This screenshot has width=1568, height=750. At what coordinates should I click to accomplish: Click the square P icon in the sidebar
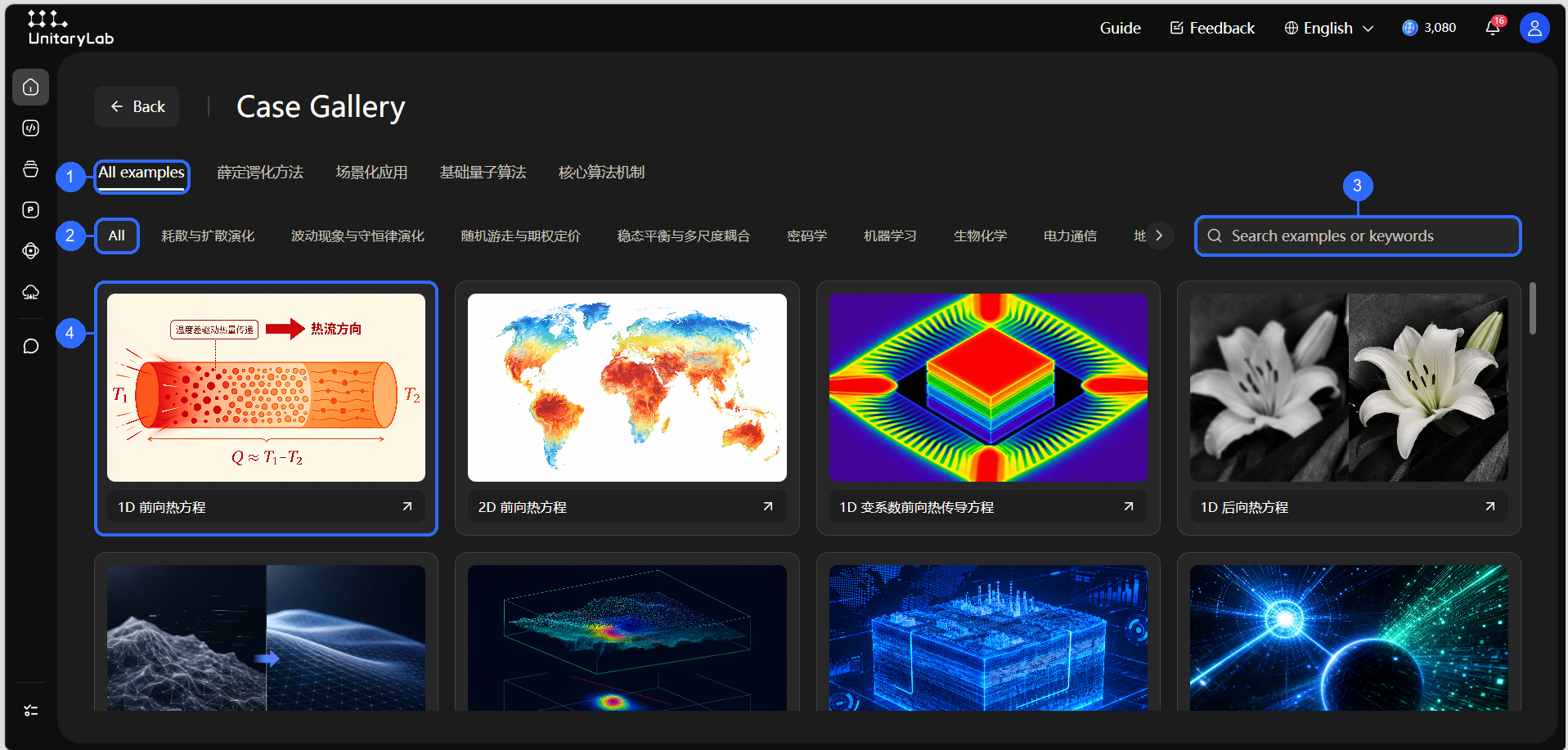pyautogui.click(x=30, y=210)
